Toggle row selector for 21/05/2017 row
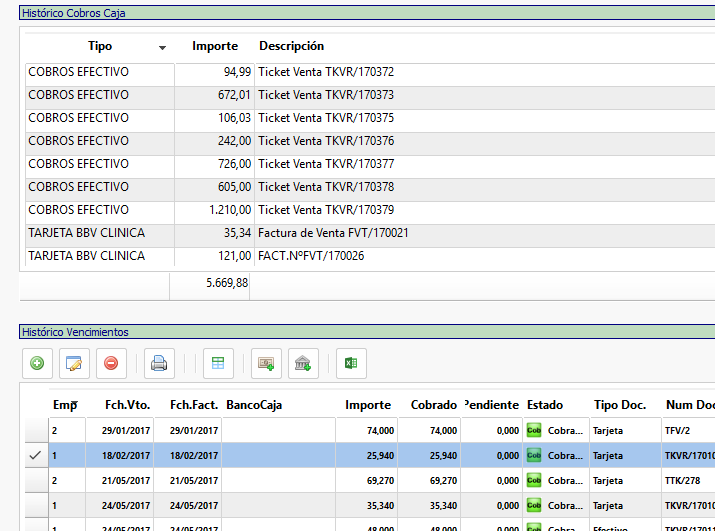Screen dimensions: 715x531 click(x=36, y=480)
